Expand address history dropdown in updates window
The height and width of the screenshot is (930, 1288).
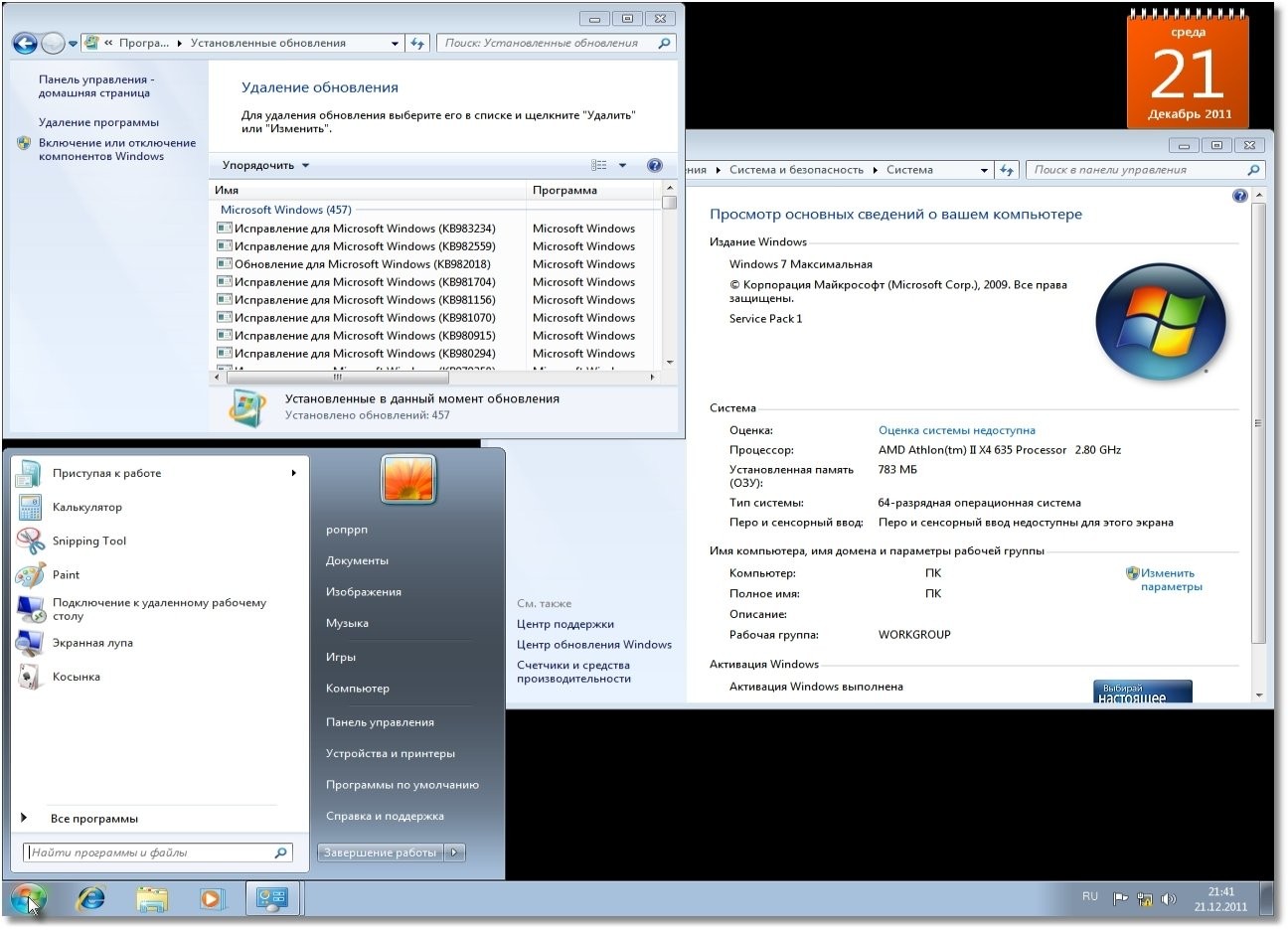click(395, 43)
